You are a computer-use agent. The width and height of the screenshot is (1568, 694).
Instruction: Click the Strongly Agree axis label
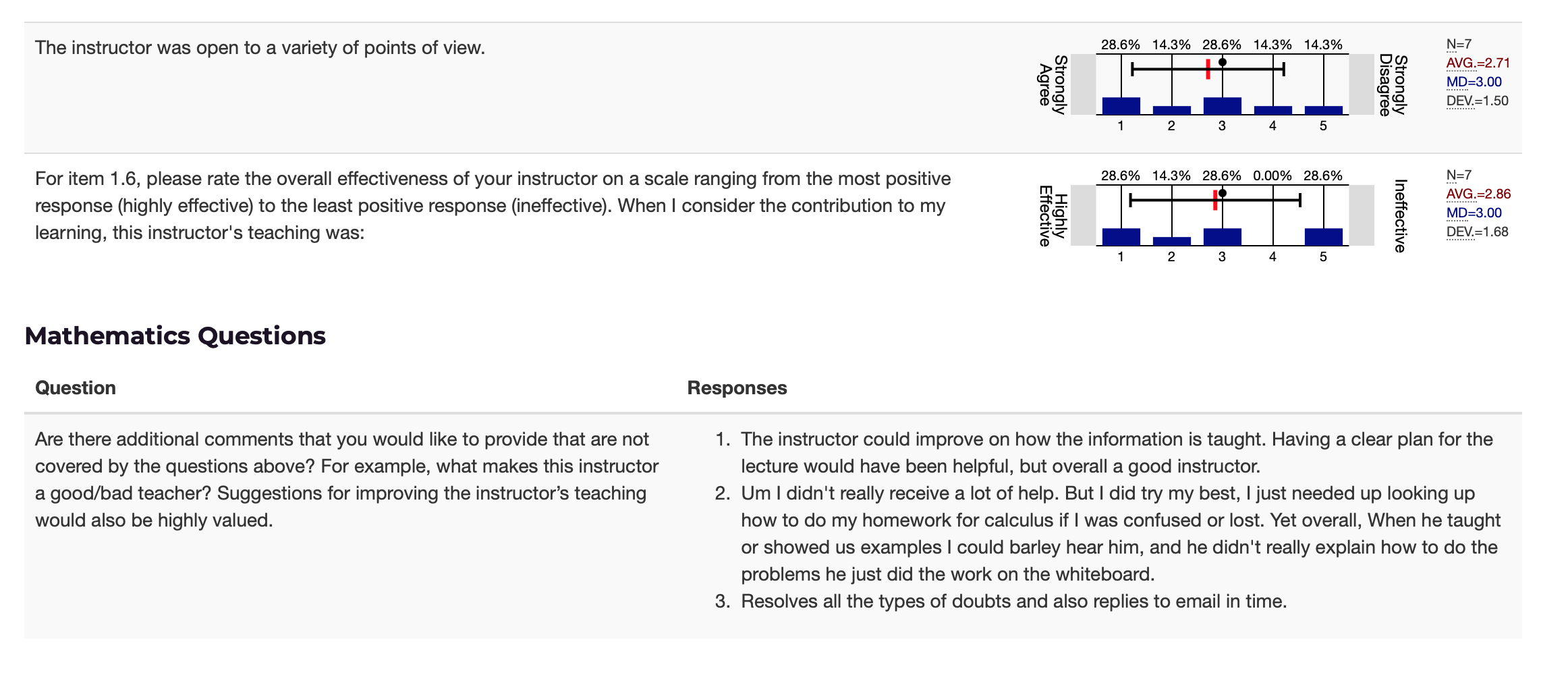tap(1053, 84)
